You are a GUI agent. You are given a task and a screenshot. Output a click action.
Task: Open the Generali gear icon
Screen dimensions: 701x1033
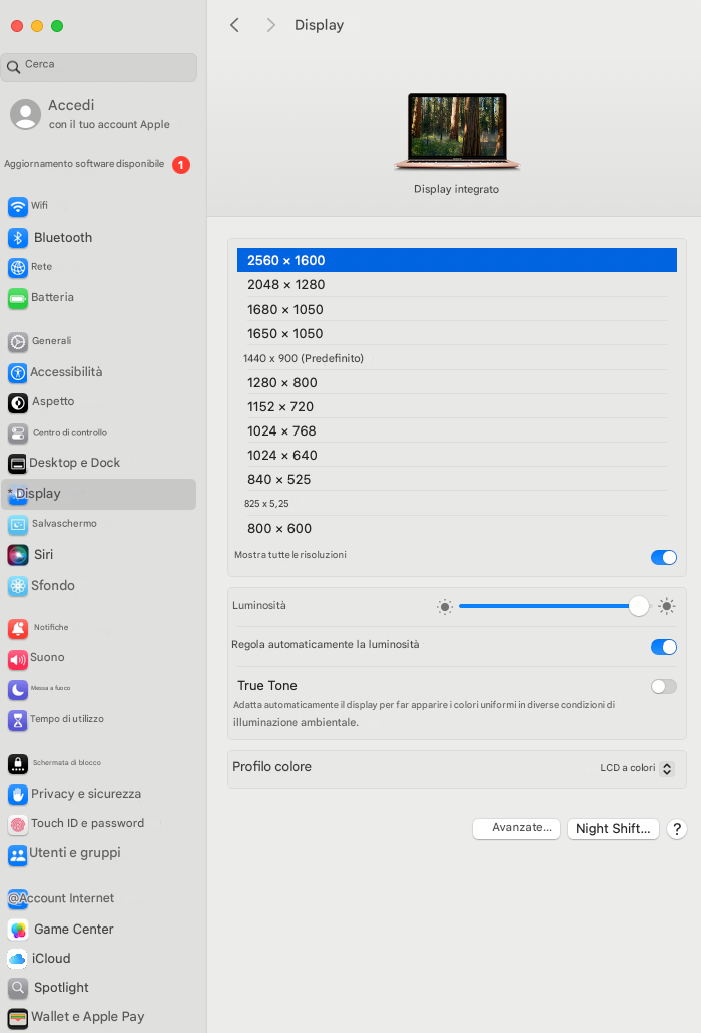pyautogui.click(x=18, y=342)
